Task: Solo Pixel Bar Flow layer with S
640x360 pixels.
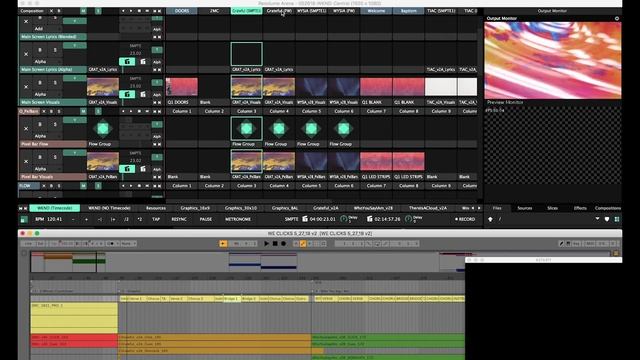Action: pyautogui.click(x=55, y=124)
